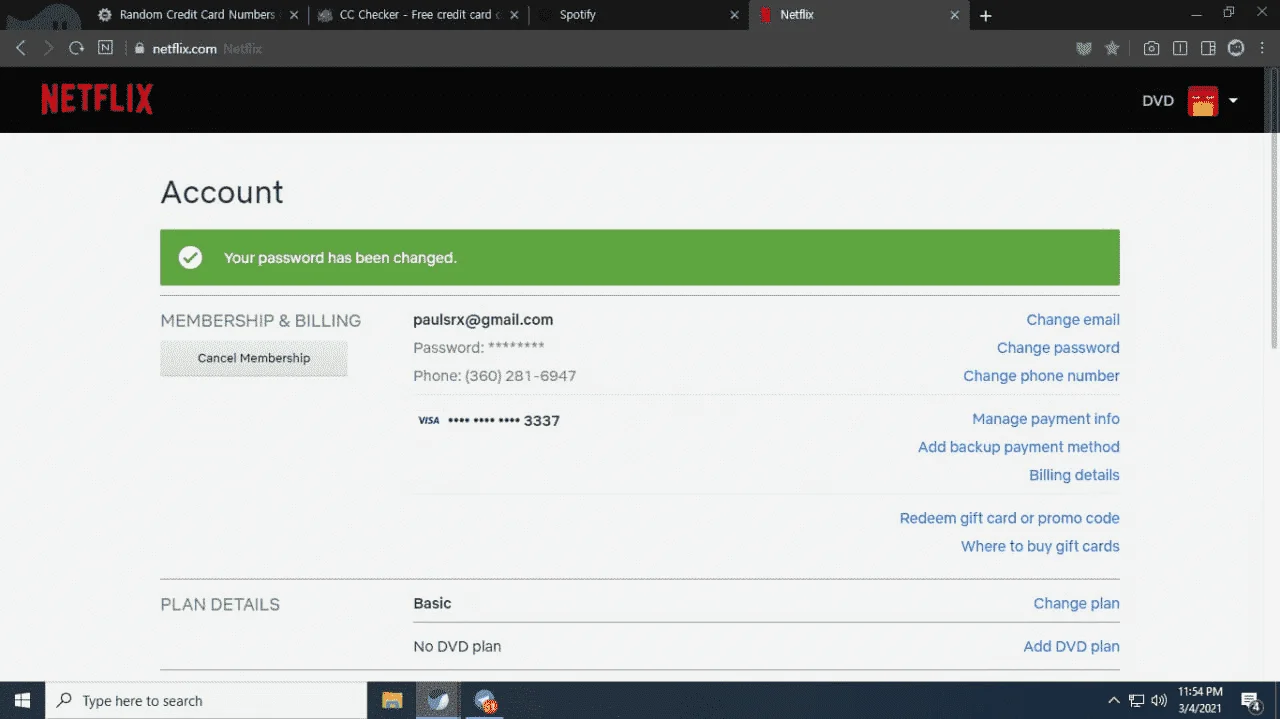The height and width of the screenshot is (719, 1280).
Task: Click the green checkmark success icon
Action: (x=190, y=258)
